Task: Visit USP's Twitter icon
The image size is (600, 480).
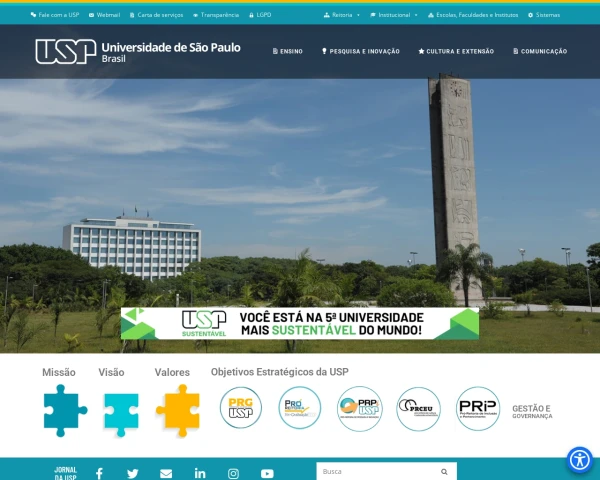Action: [x=132, y=473]
